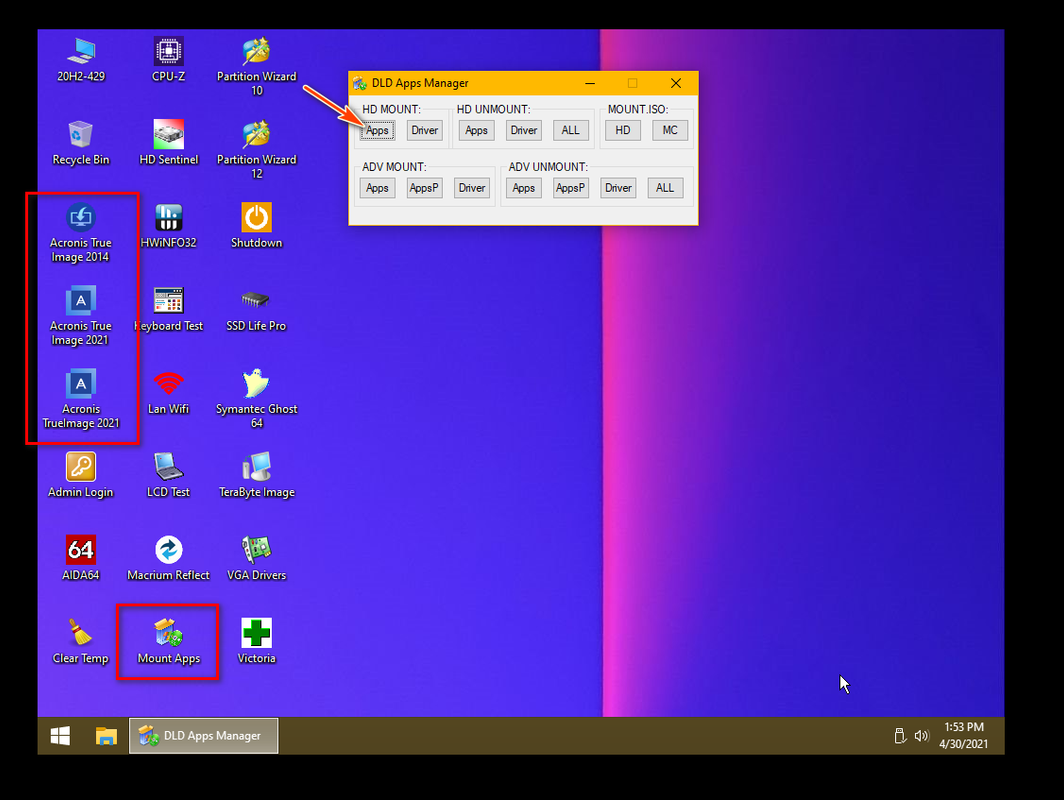Click DLD Apps Manager taskbar button
The height and width of the screenshot is (800, 1064).
(x=204, y=736)
